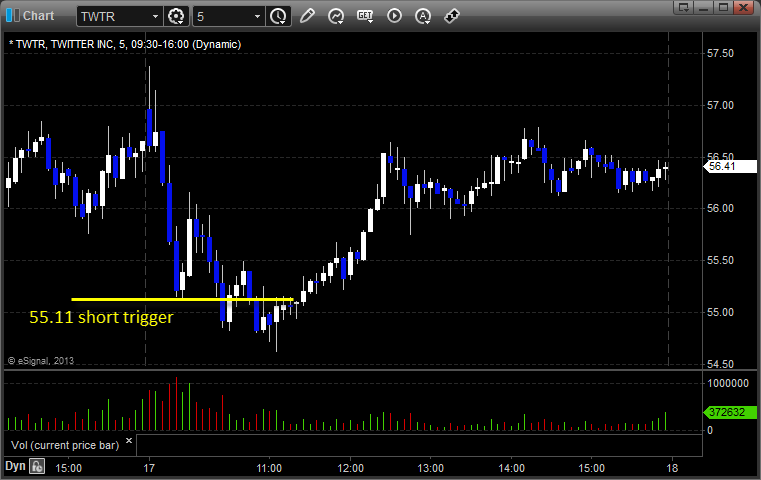Expand the TWTR symbol dropdown arrow
The width and height of the screenshot is (761, 480).
tap(155, 17)
